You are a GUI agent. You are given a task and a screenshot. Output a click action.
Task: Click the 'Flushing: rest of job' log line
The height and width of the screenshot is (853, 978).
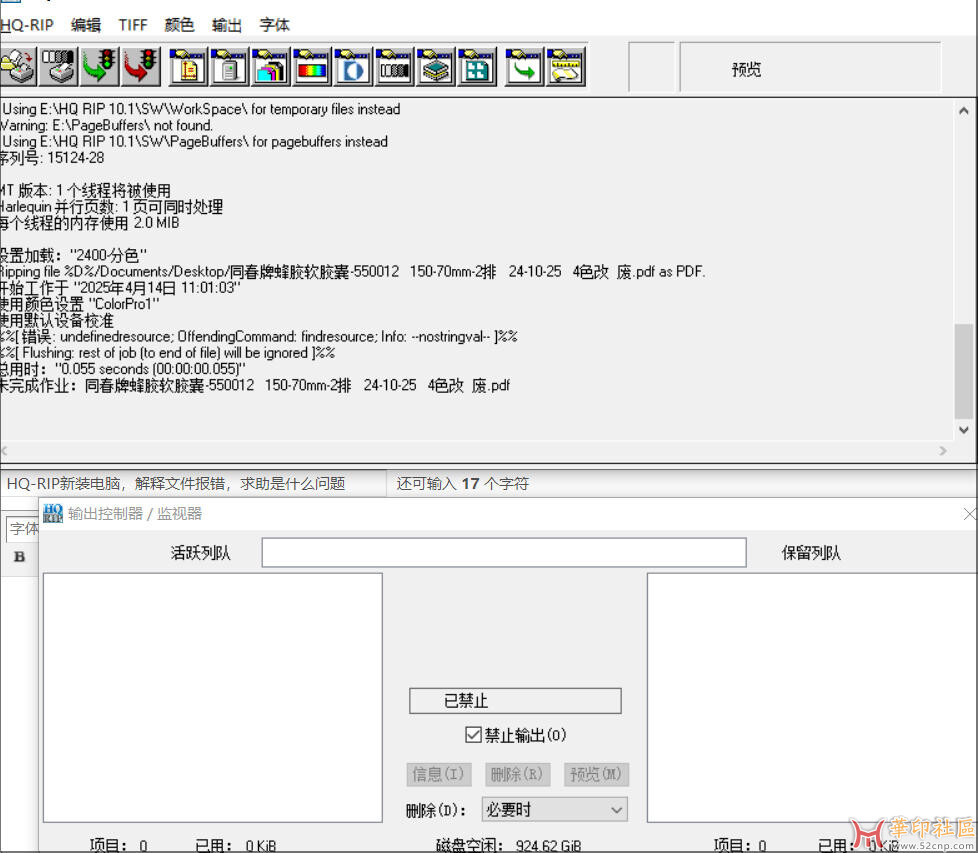168,353
